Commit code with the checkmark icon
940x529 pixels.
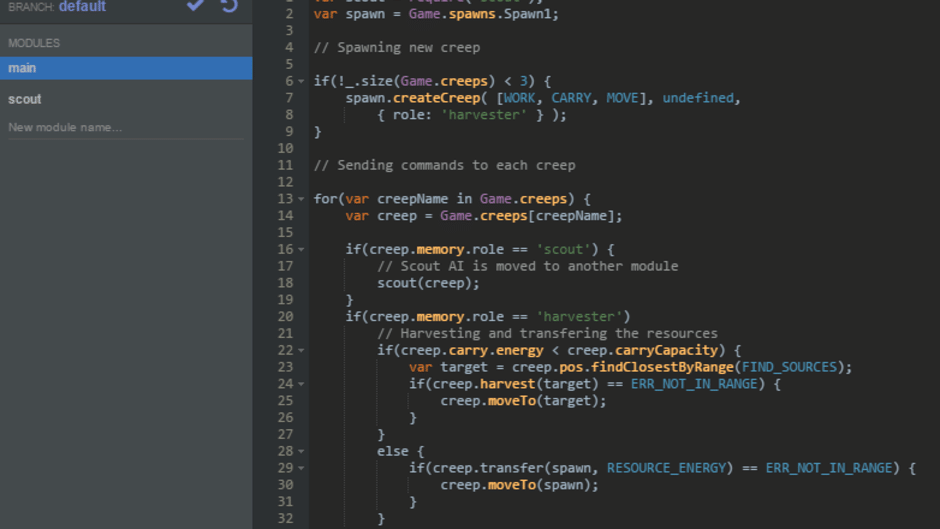tap(195, 5)
